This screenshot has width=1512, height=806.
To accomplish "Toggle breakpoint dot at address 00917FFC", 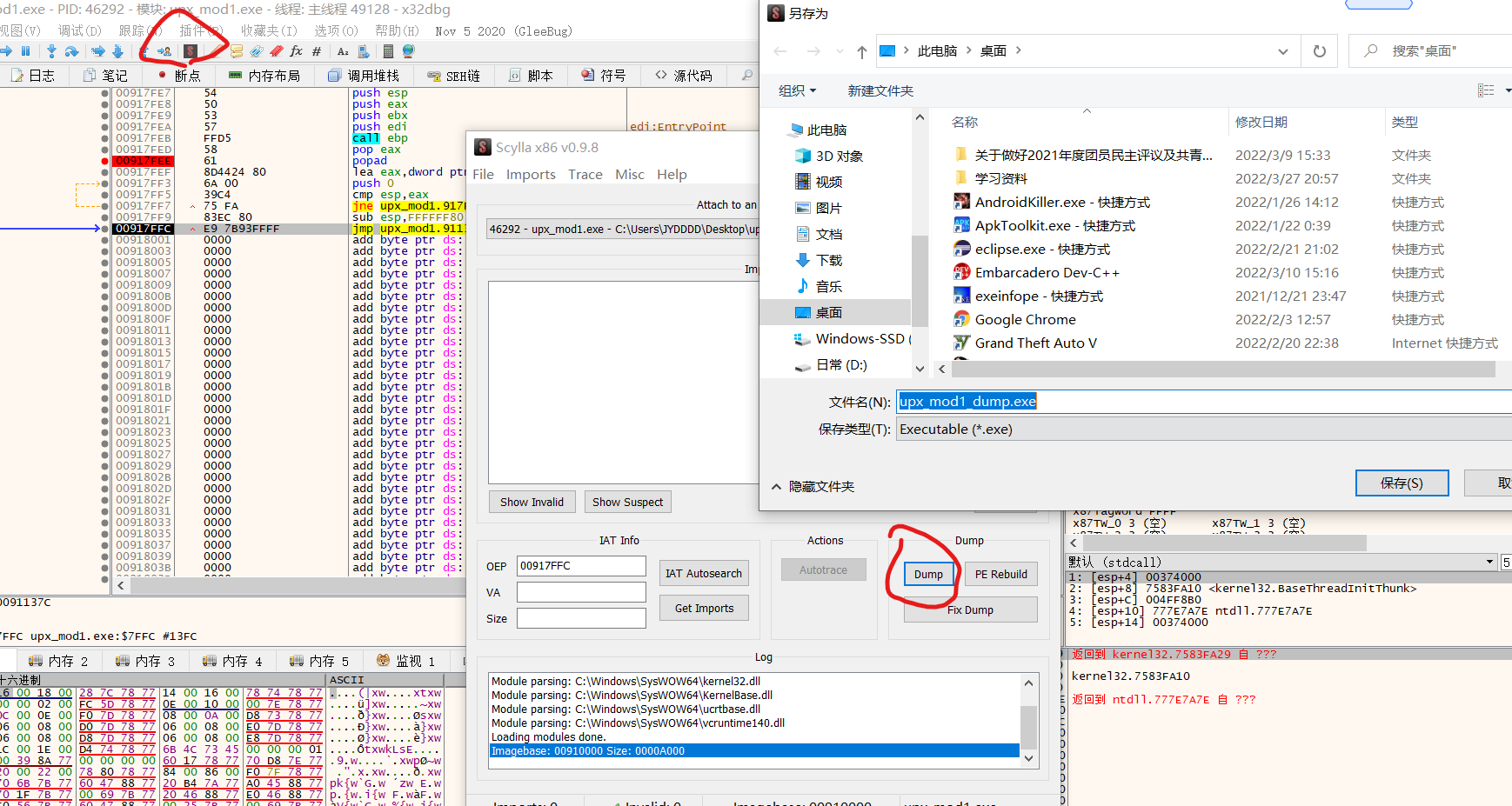I will coord(105,229).
